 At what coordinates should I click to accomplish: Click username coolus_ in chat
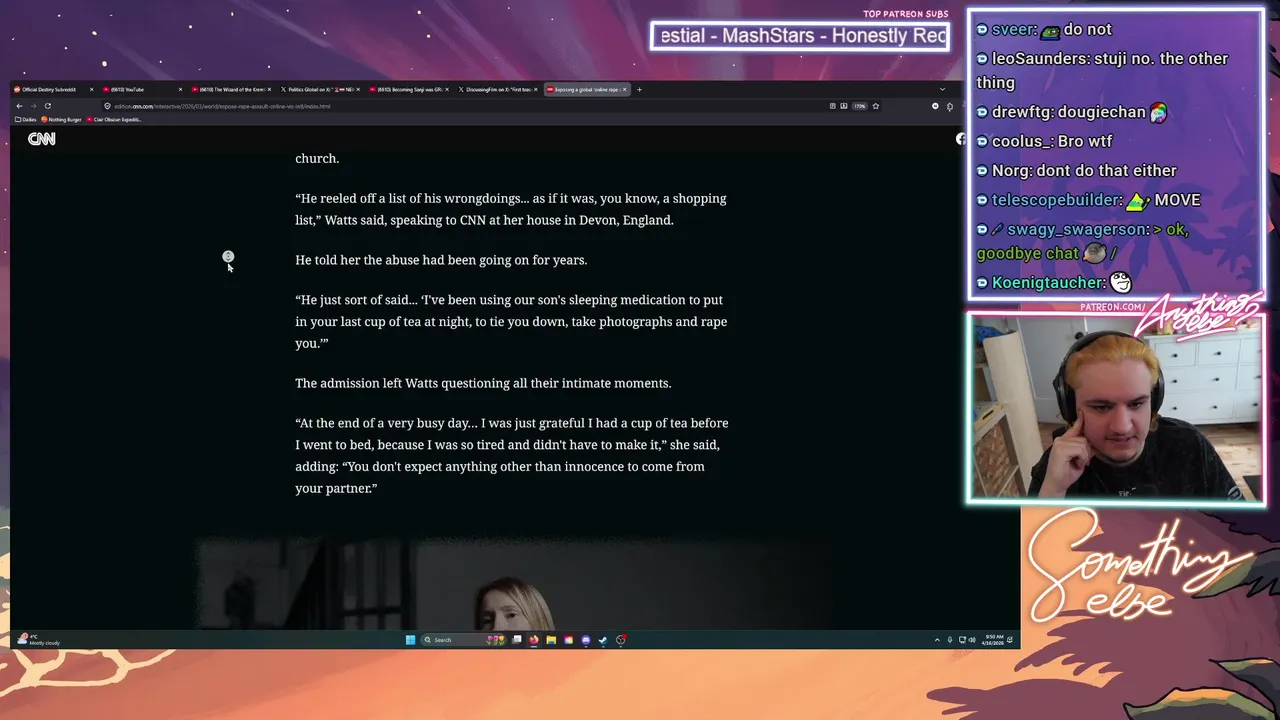1021,142
